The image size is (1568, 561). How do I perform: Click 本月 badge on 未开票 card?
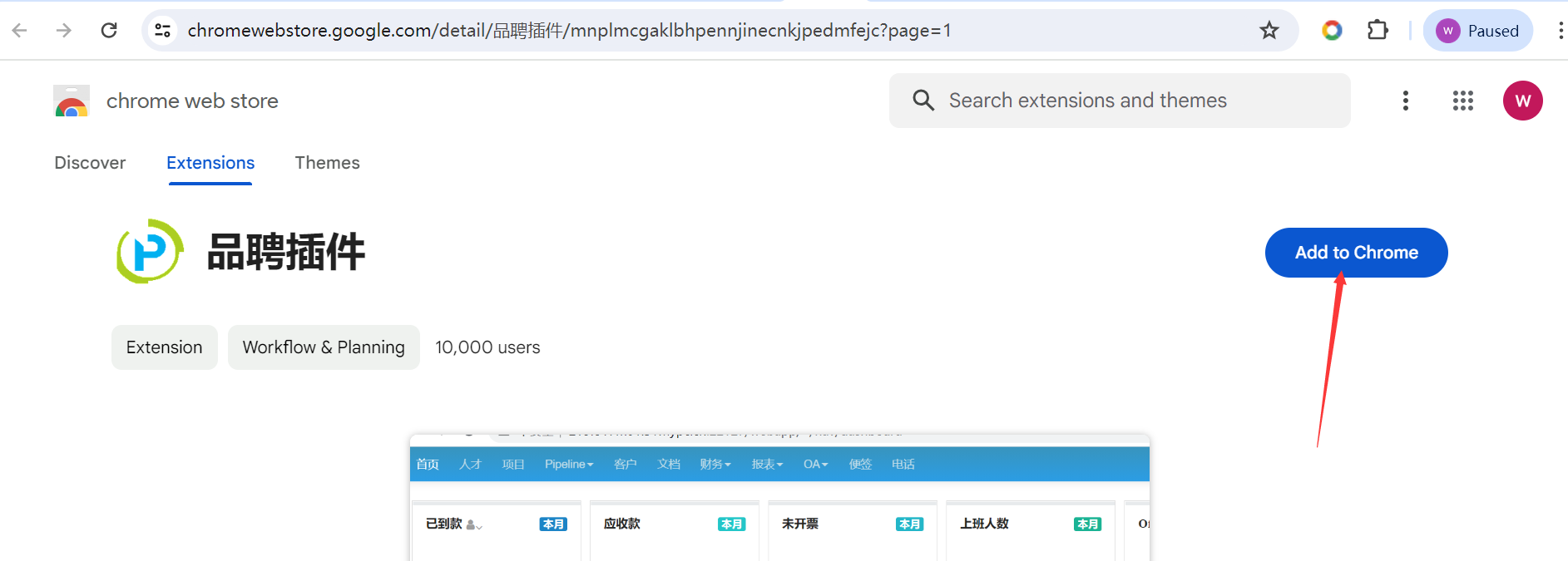tap(910, 524)
